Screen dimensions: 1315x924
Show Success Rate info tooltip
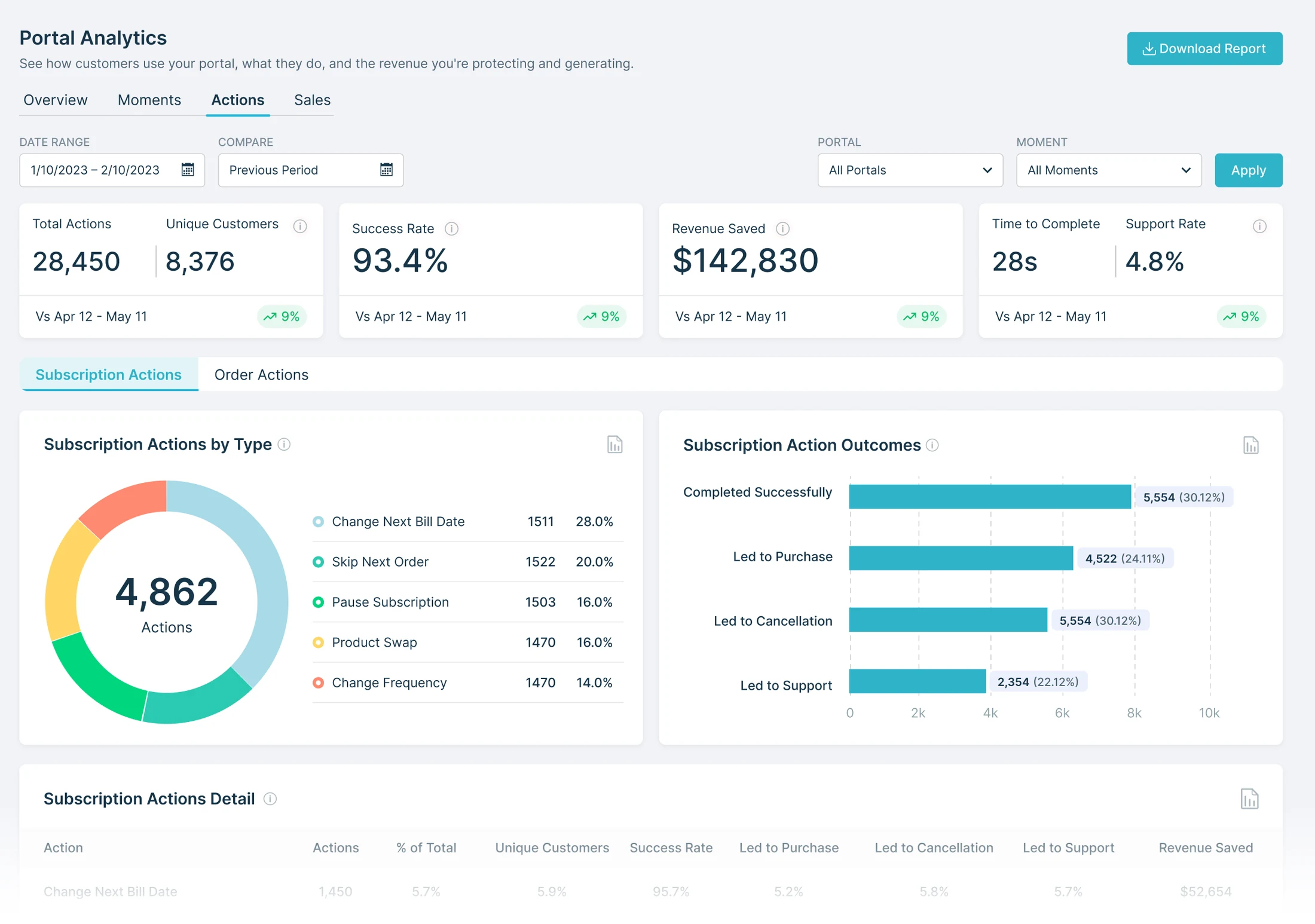click(452, 228)
